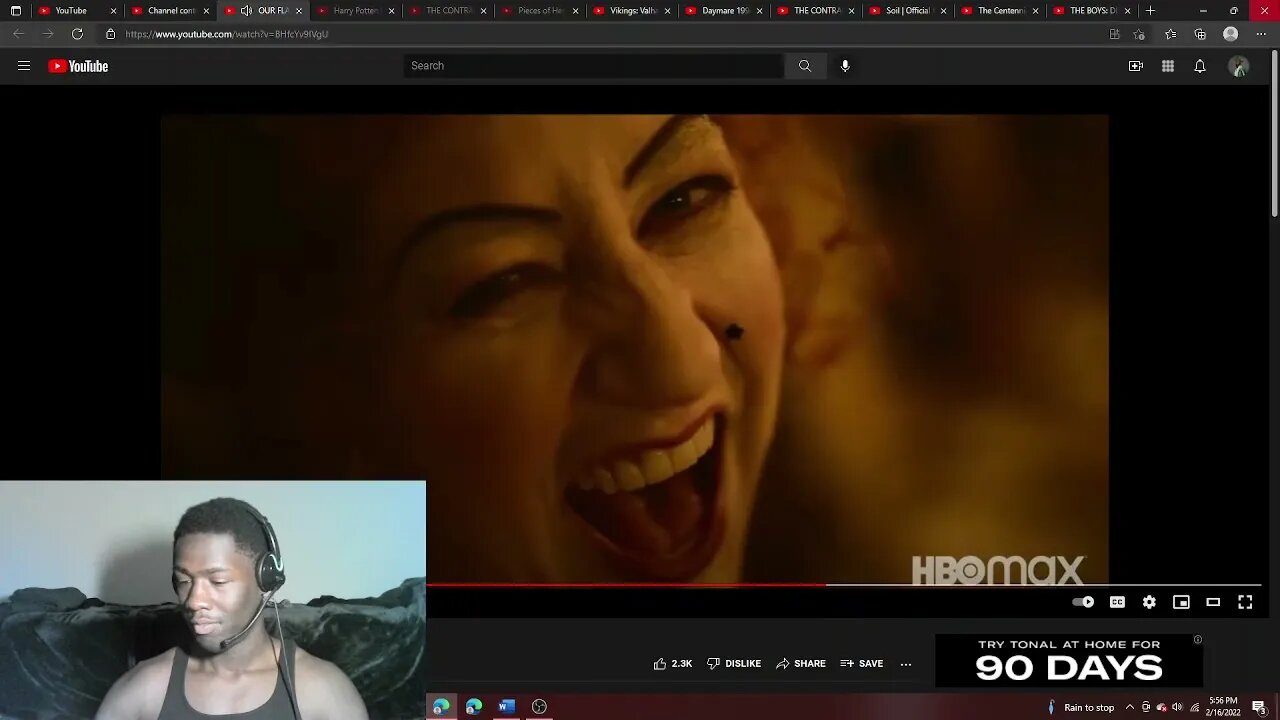
Task: Click the SAVE to playlist button
Action: 861,663
